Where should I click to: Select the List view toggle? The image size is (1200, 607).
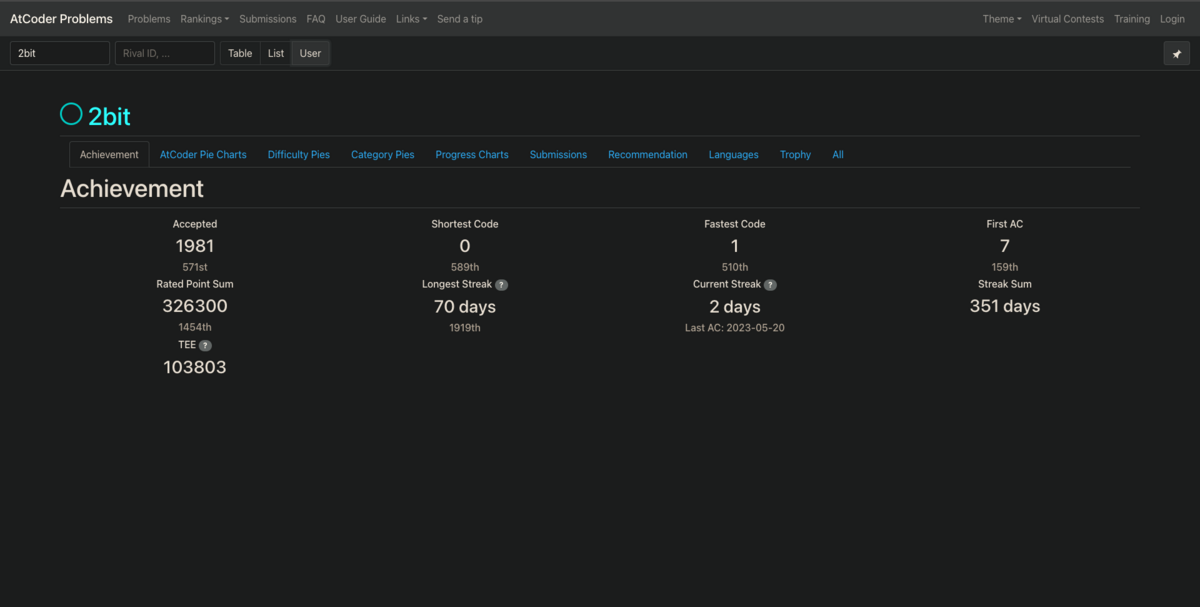tap(276, 54)
